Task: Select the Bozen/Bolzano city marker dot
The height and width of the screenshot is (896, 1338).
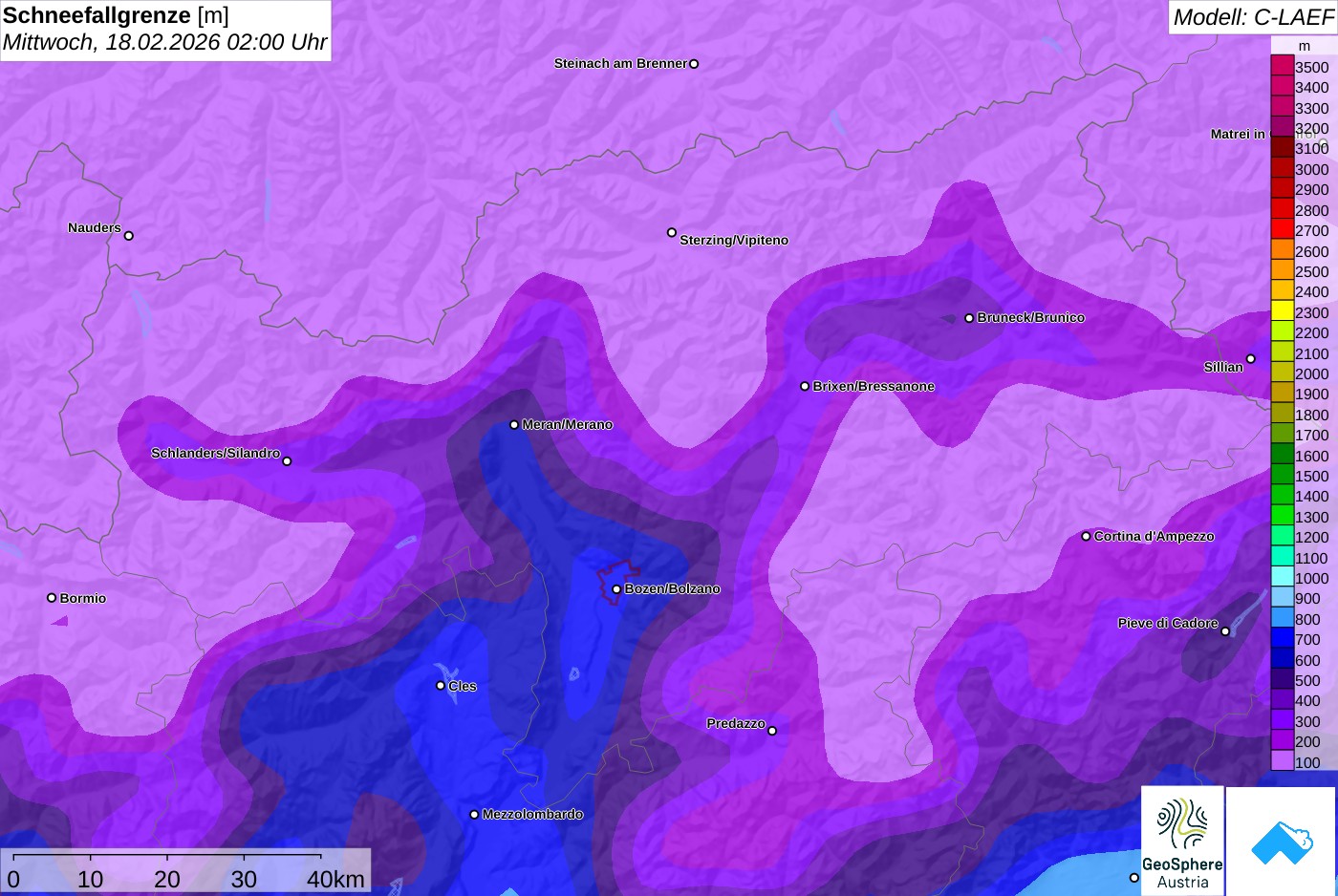Action: (616, 589)
